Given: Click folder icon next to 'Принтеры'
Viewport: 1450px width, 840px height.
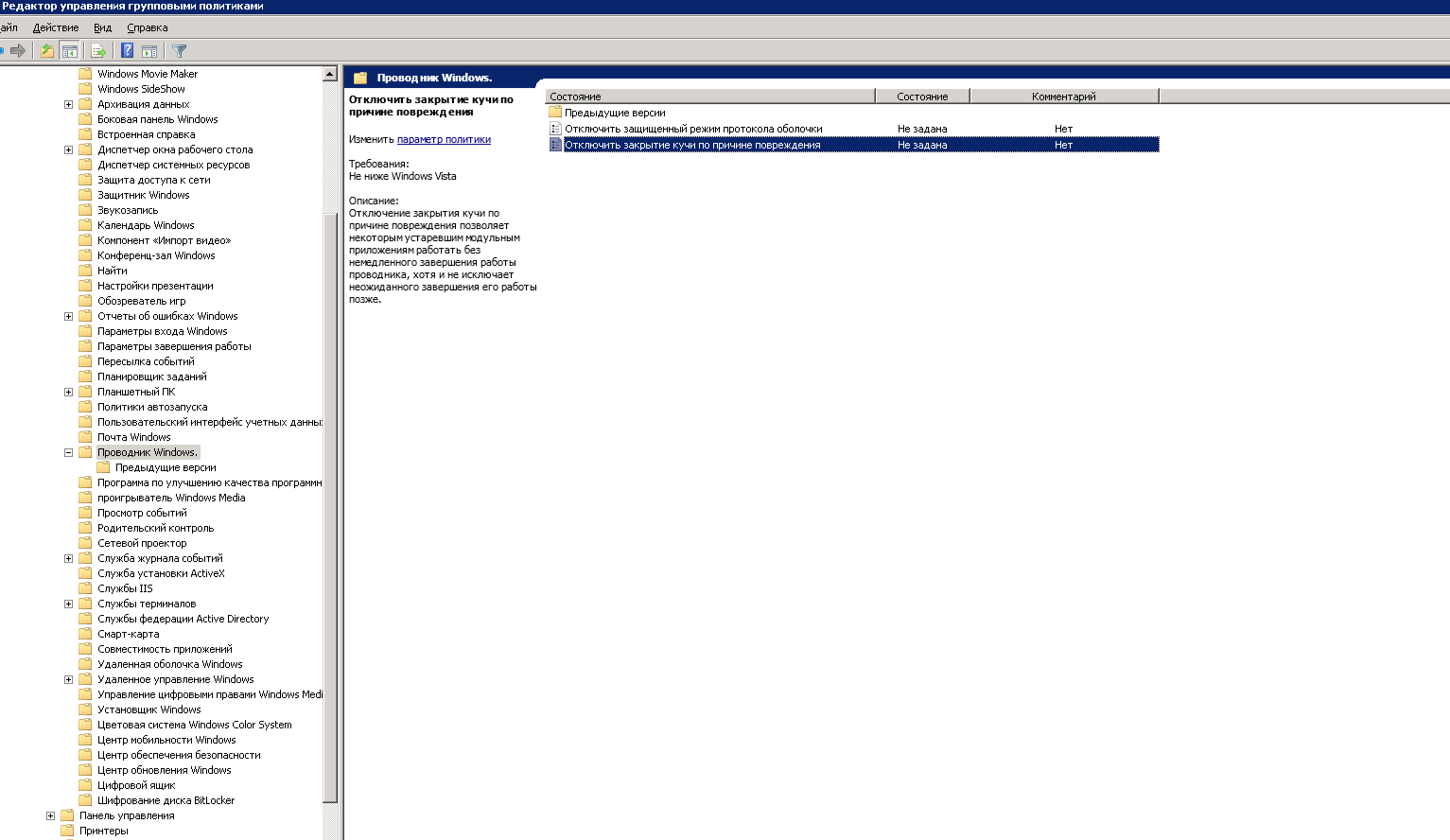Looking at the screenshot, I should pos(67,831).
